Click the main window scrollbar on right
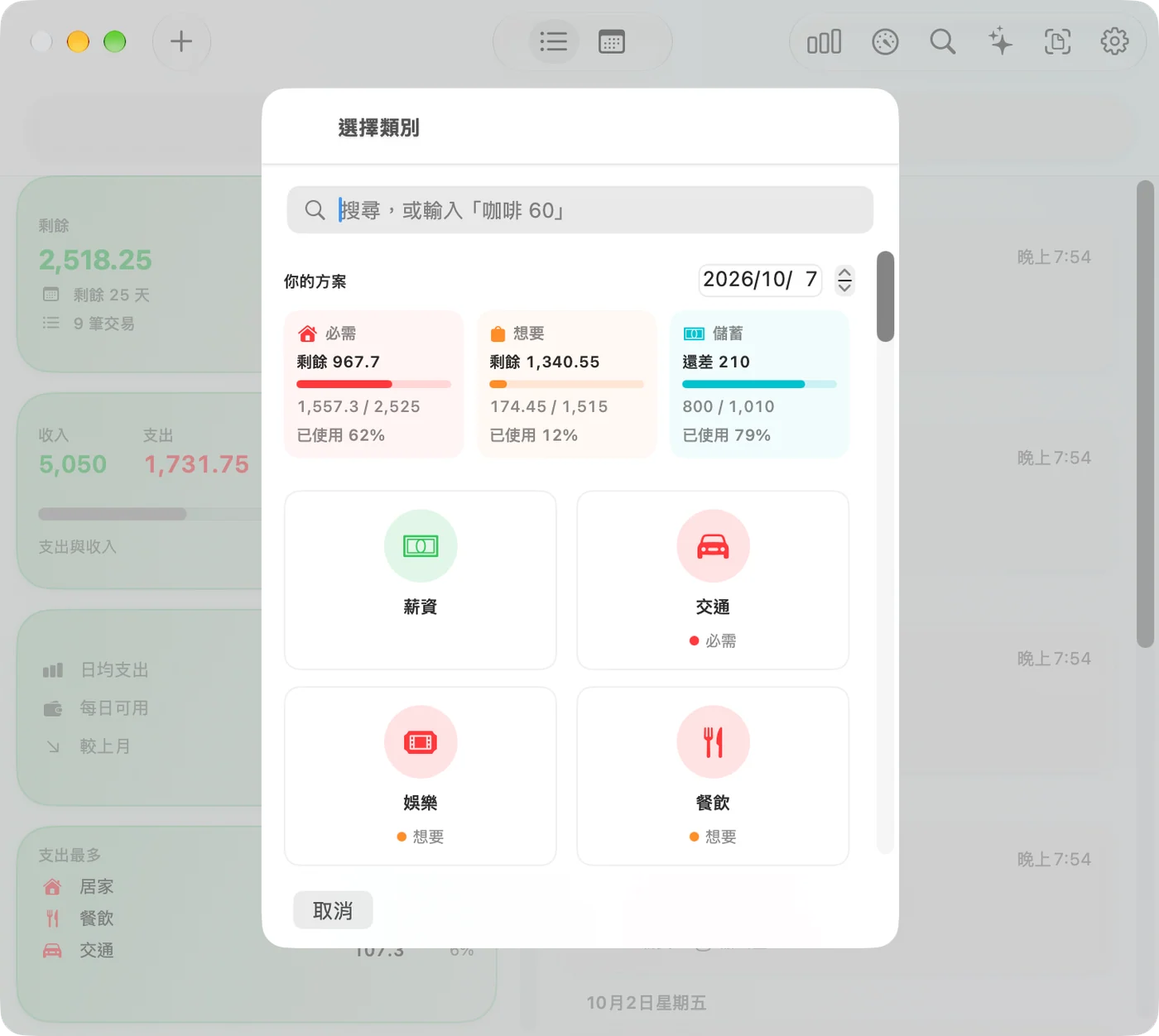Viewport: 1159px width, 1036px height. pyautogui.click(x=1145, y=414)
